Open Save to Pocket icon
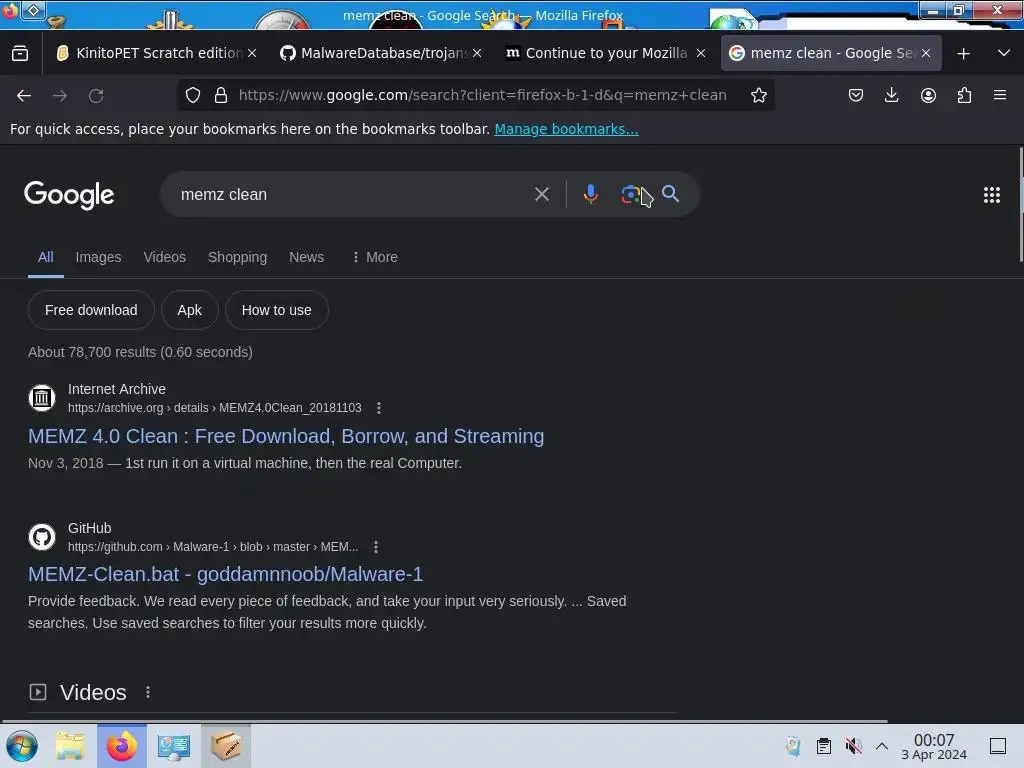 point(856,95)
